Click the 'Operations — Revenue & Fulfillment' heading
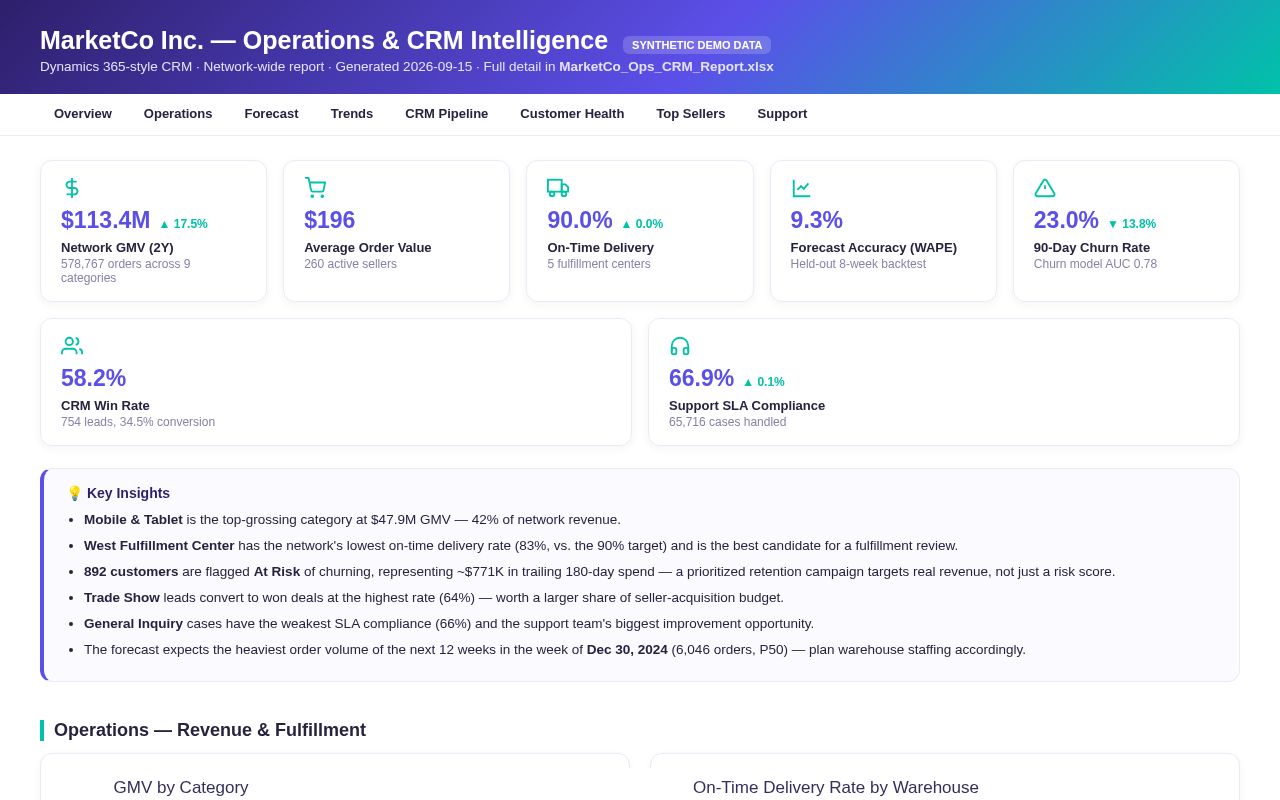1280x800 pixels. [x=210, y=730]
